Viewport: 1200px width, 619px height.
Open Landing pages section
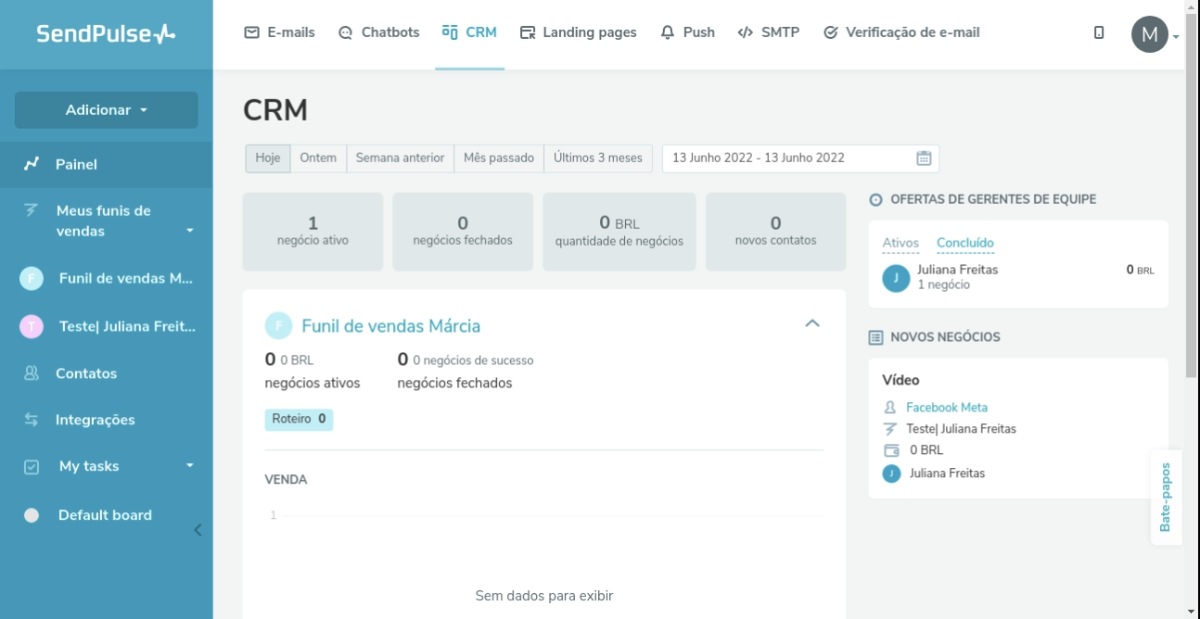[x=578, y=32]
